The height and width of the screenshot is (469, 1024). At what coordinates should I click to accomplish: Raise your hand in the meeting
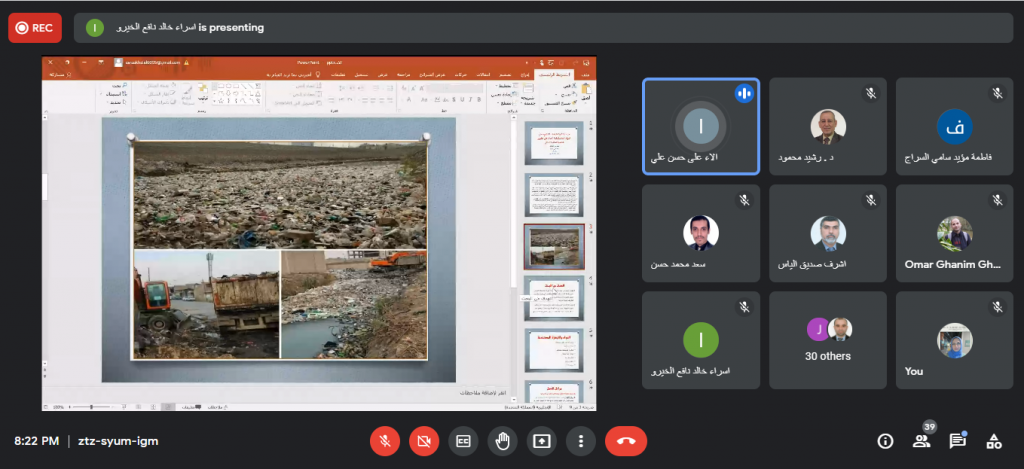502,441
